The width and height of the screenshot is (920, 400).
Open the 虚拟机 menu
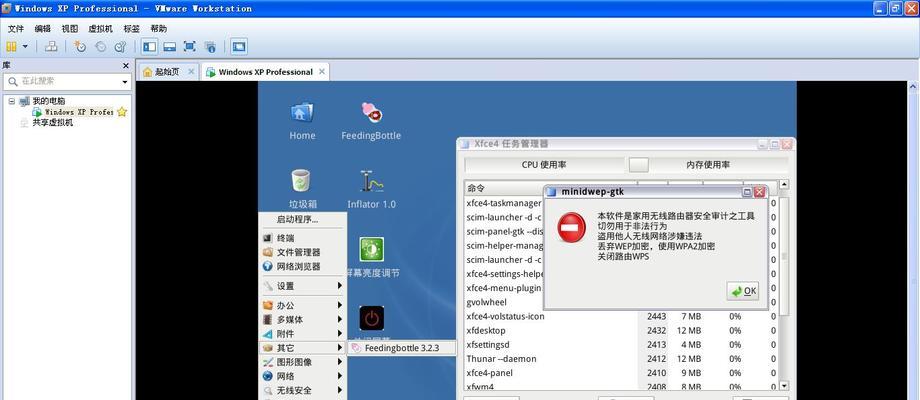[x=100, y=28]
